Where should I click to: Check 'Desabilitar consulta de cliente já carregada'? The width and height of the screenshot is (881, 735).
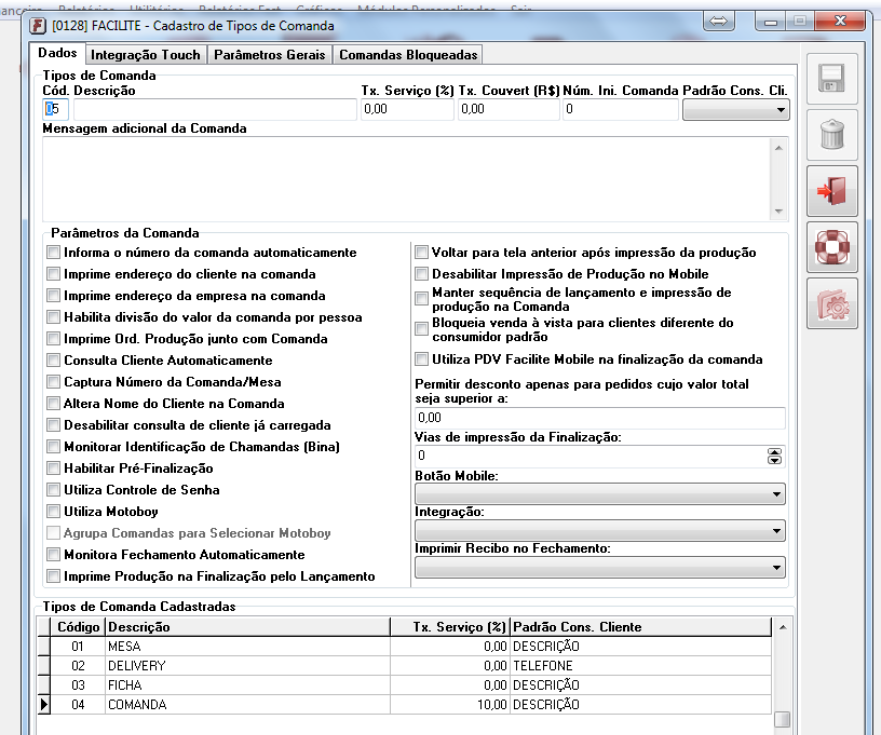pyautogui.click(x=53, y=425)
